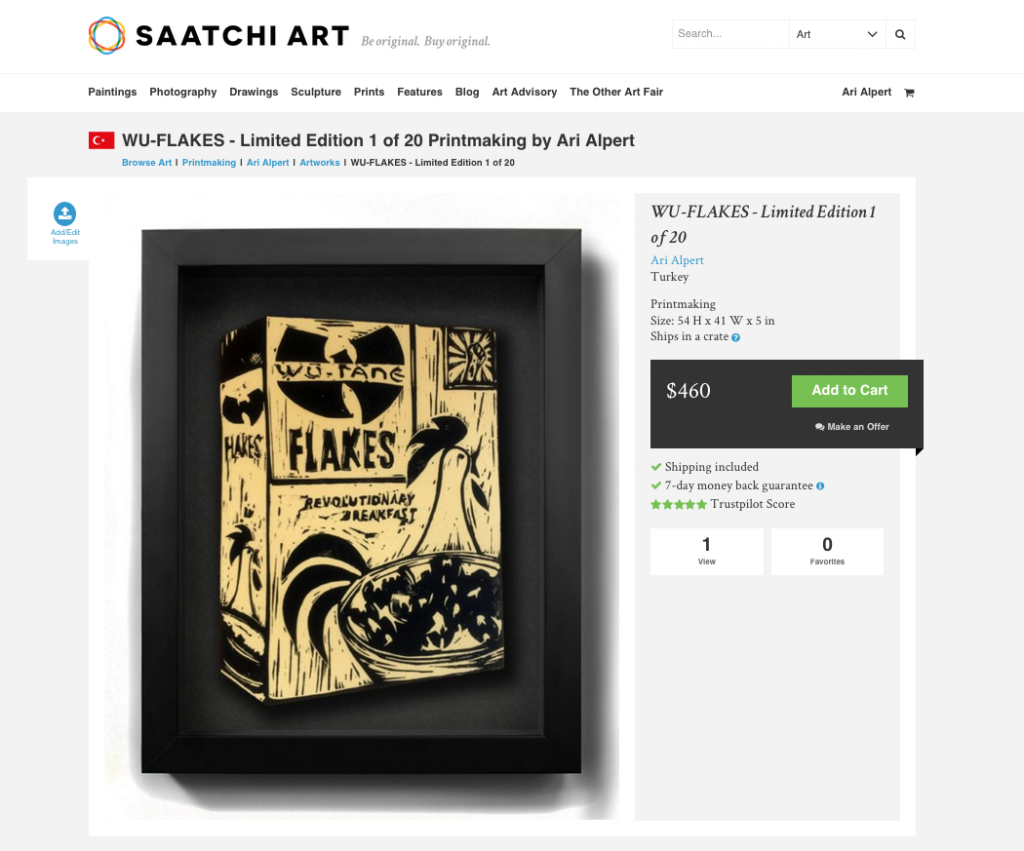Click the money back guarantee info icon
Screen dimensions: 1024x851
820,486
